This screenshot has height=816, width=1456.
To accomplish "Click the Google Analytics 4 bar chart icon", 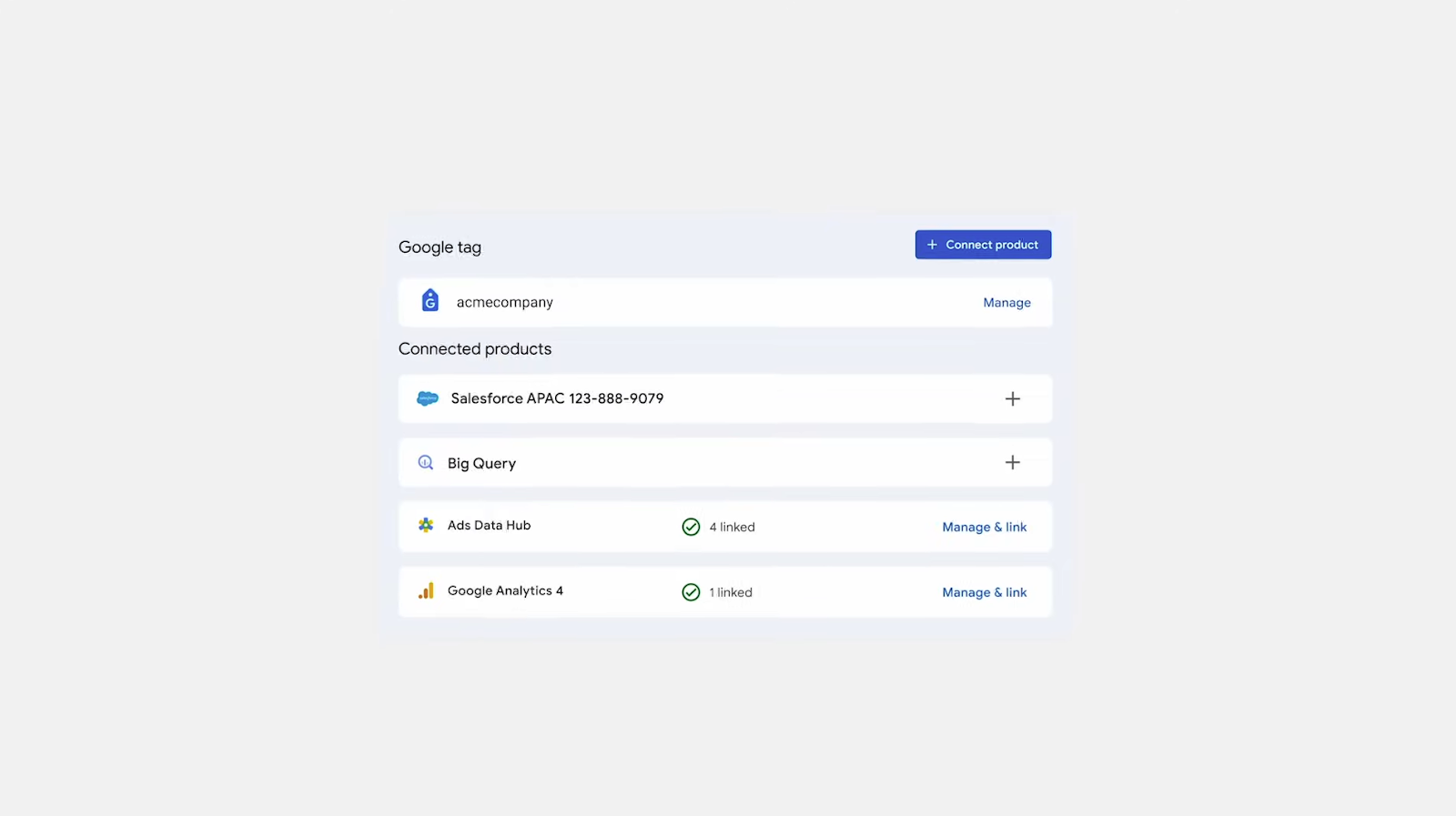I will click(x=426, y=590).
